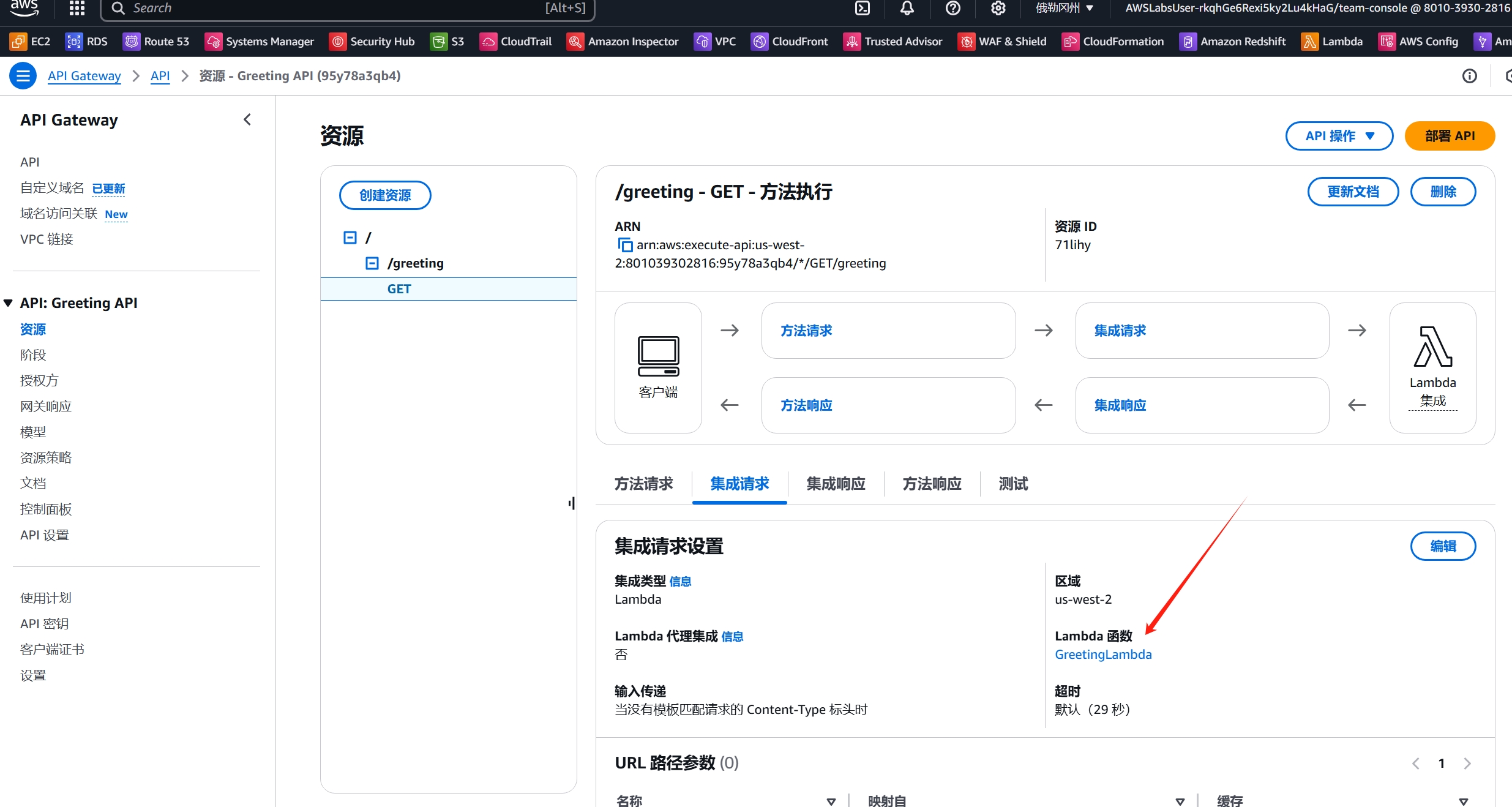This screenshot has width=1512, height=807.
Task: Open the help question mark icon
Action: click(x=952, y=8)
